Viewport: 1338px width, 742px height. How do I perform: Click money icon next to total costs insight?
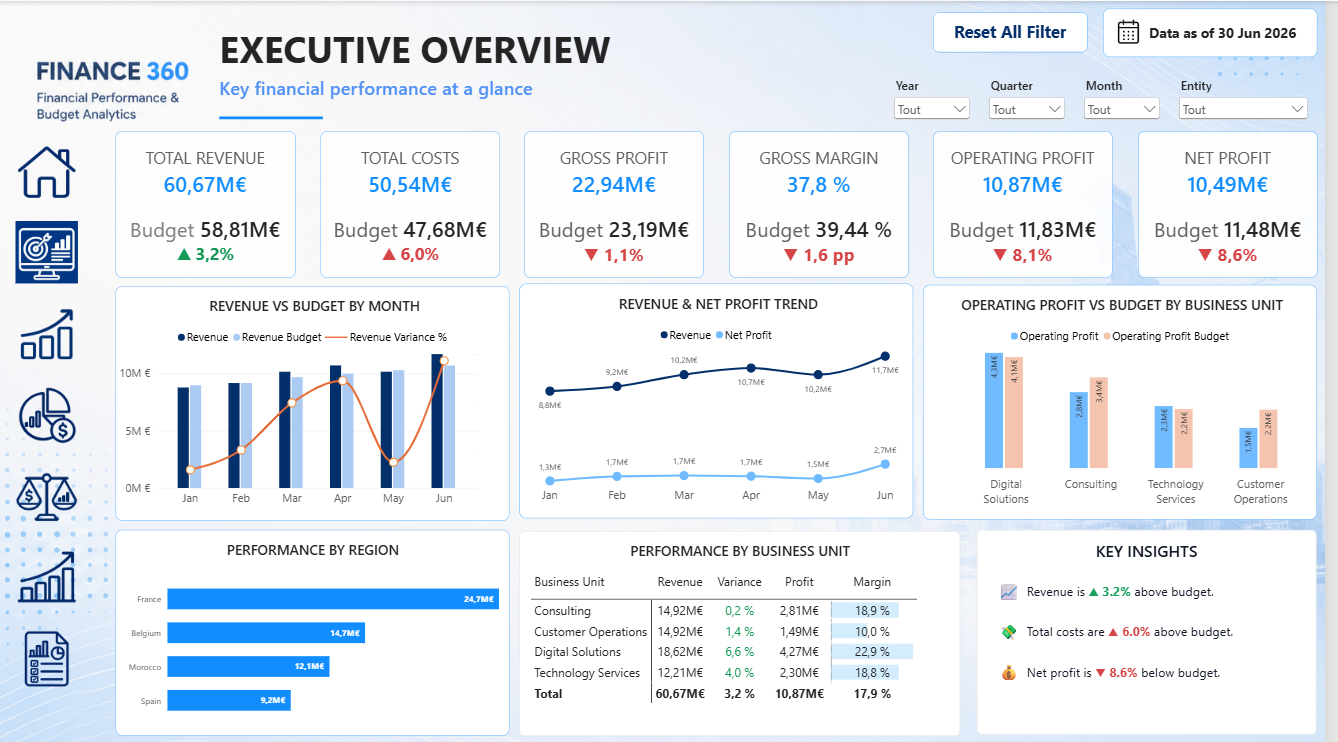(x=1008, y=632)
